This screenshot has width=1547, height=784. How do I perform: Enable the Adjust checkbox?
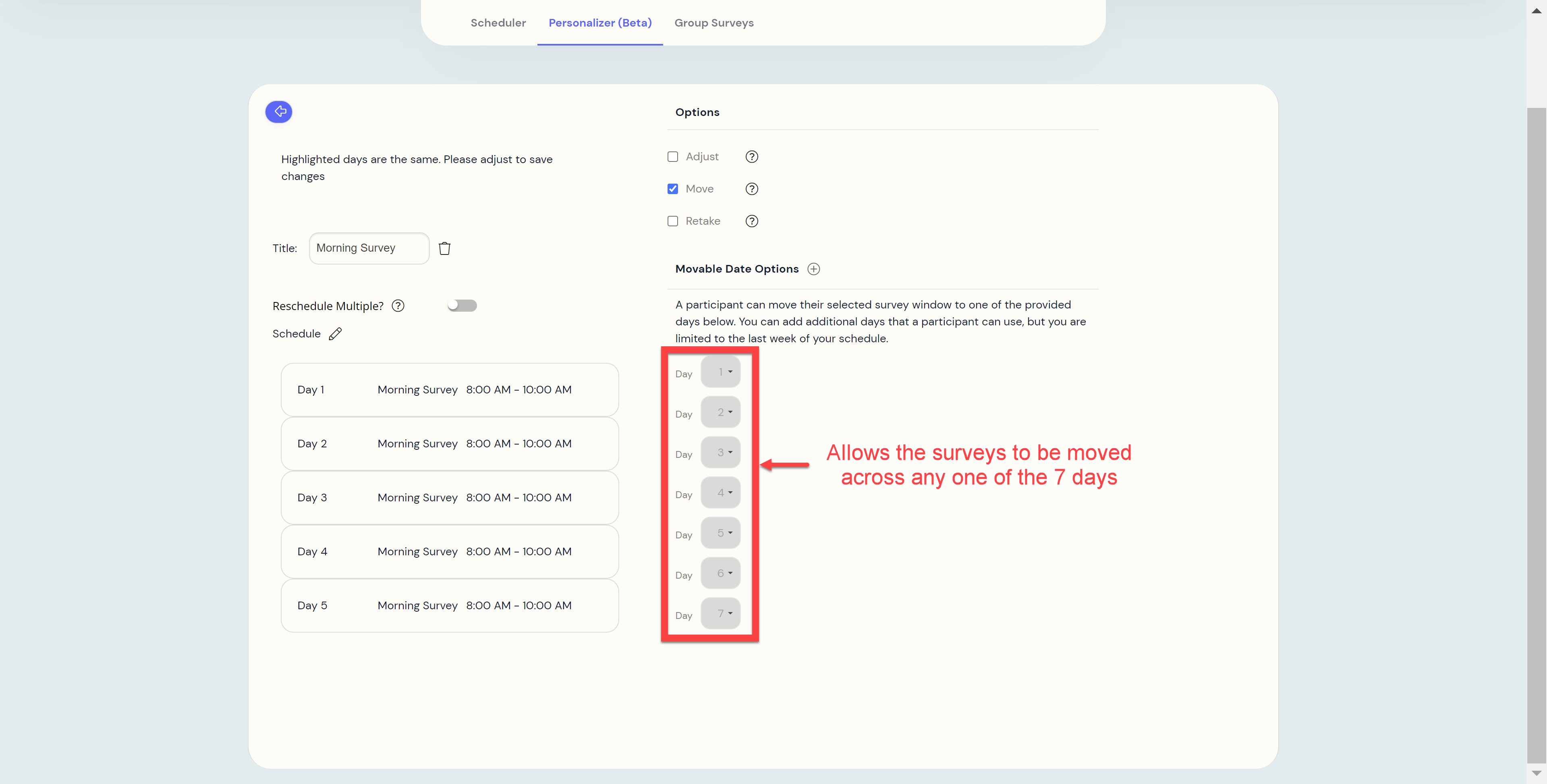tap(672, 156)
